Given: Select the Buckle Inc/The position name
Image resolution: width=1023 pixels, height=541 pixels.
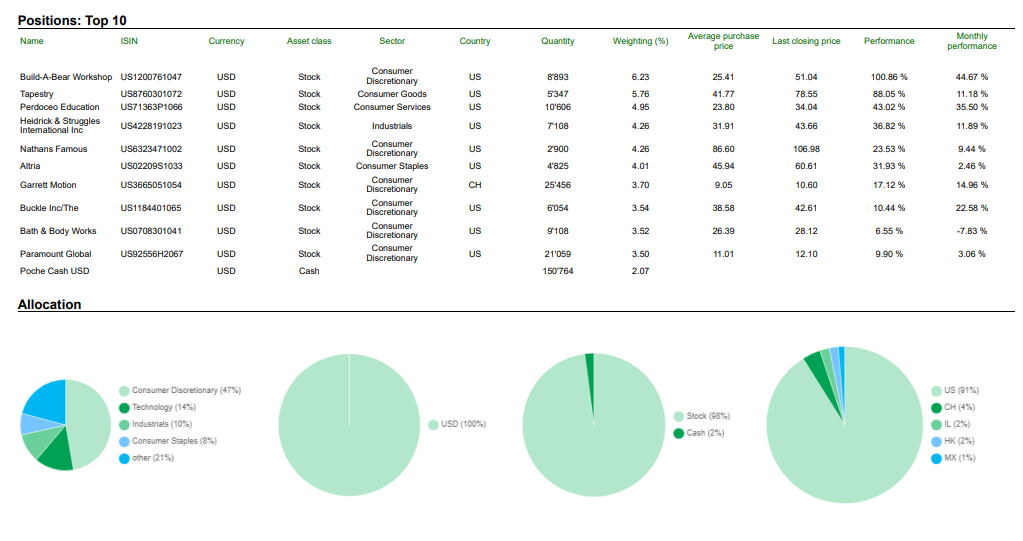Looking at the screenshot, I should (49, 208).
